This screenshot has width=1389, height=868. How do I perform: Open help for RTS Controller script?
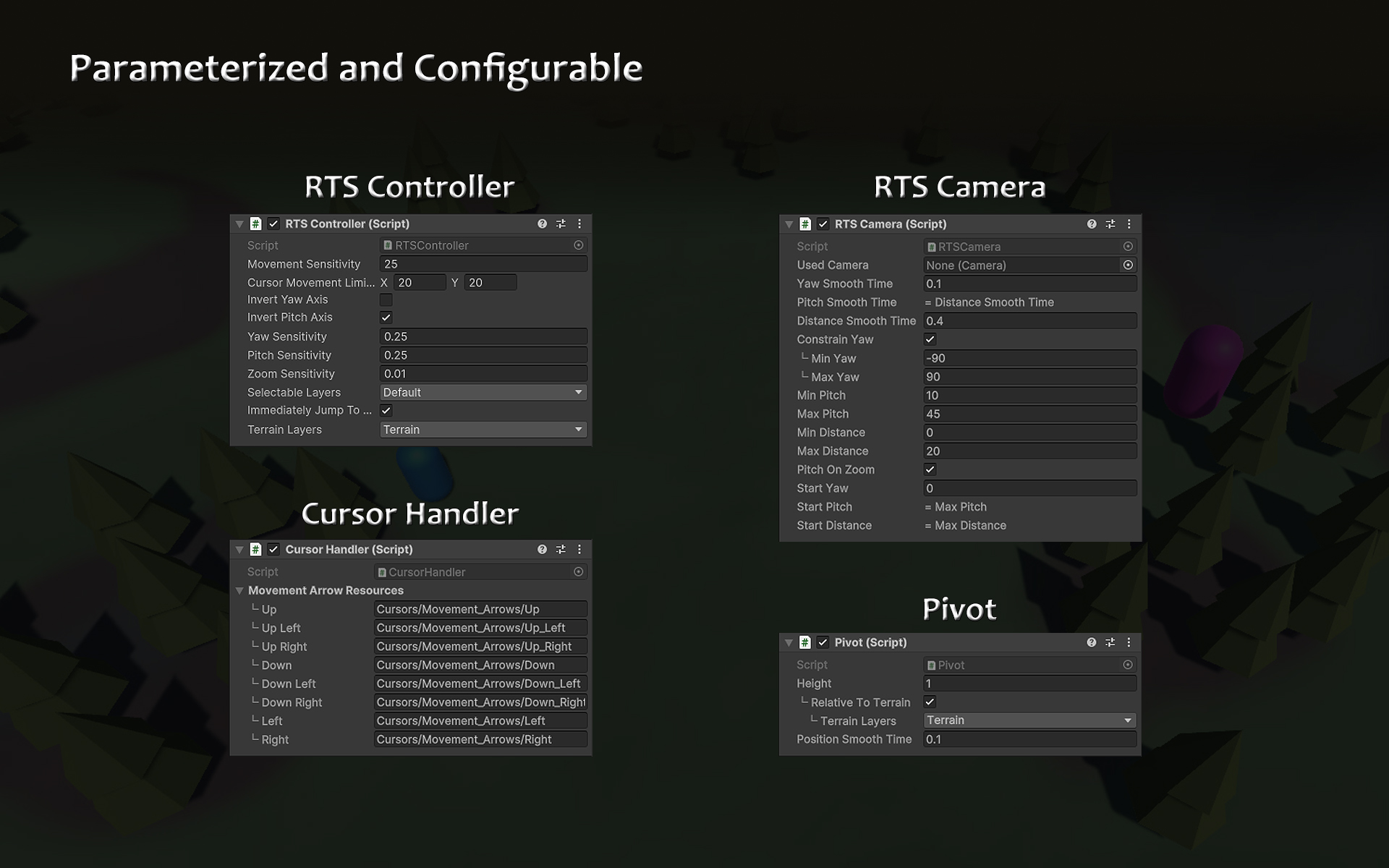pos(542,224)
